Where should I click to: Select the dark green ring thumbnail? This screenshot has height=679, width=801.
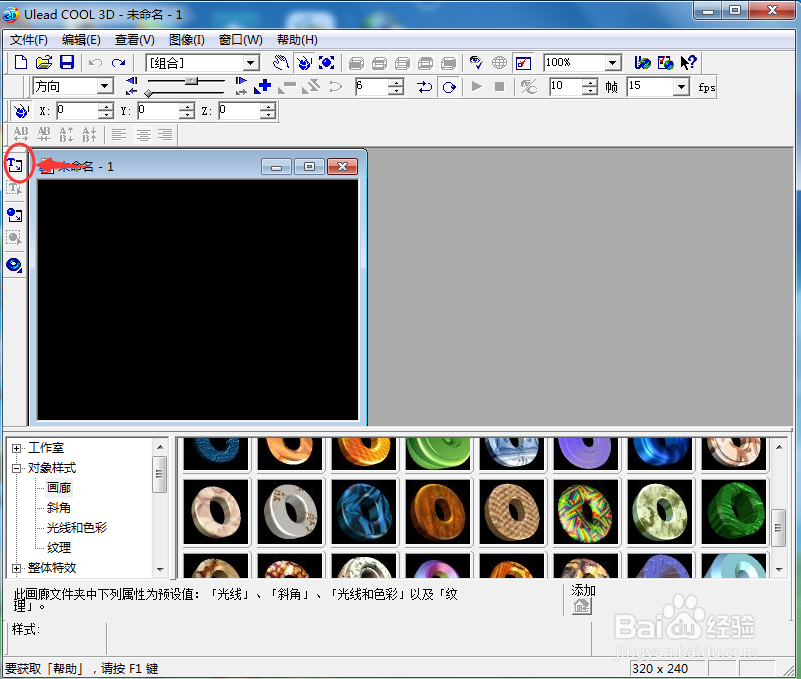point(734,511)
